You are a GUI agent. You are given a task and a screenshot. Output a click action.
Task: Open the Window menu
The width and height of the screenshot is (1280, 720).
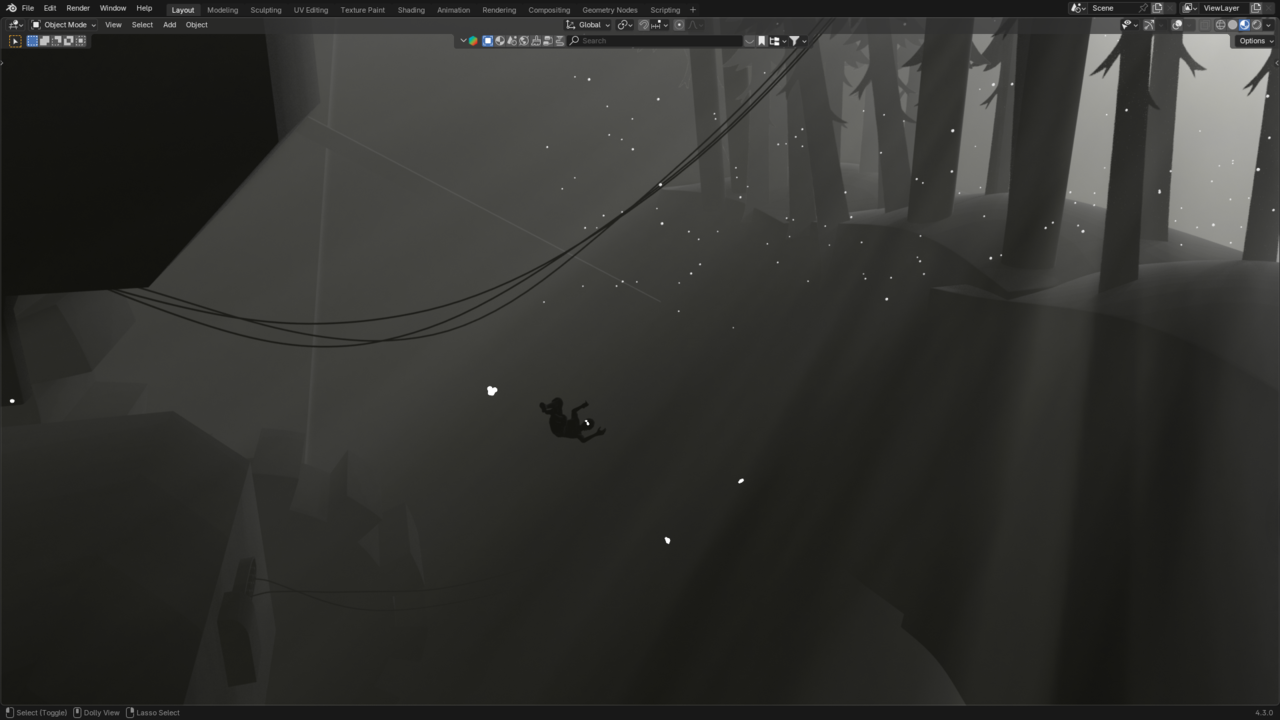pos(113,8)
